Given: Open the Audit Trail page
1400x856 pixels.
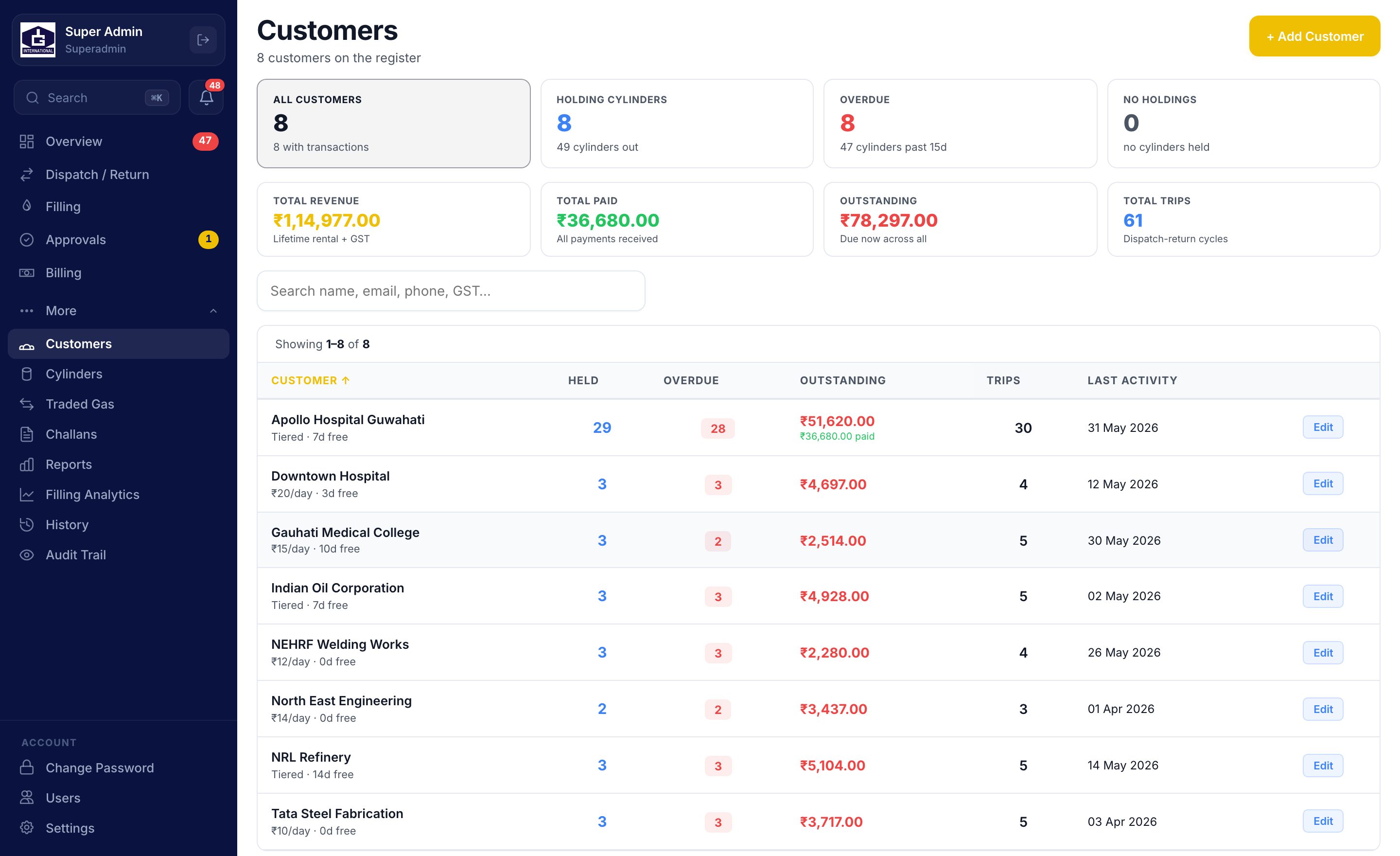Looking at the screenshot, I should click(118, 555).
